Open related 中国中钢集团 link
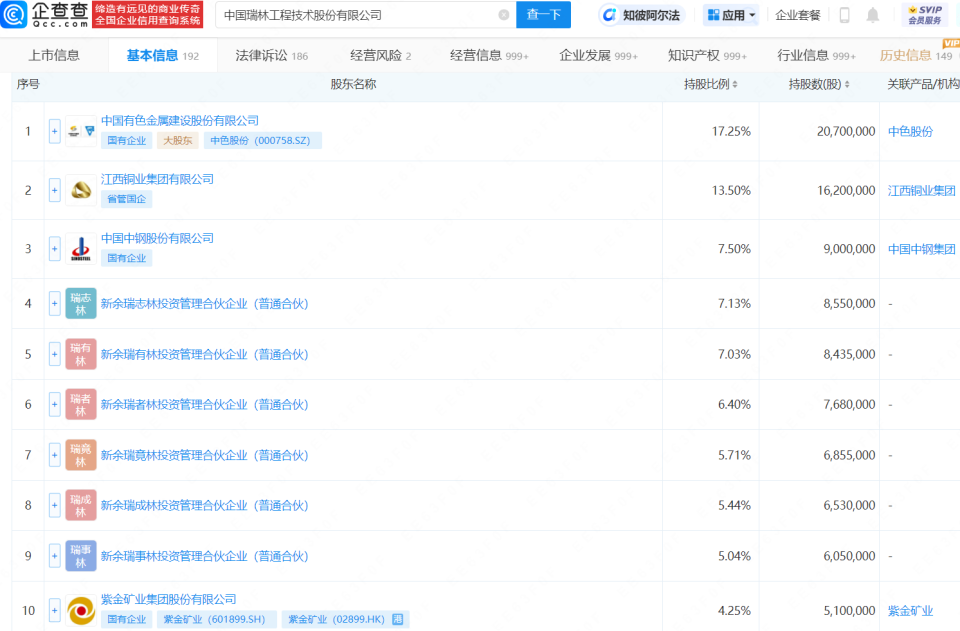The width and height of the screenshot is (960, 631). pyautogui.click(x=921, y=249)
